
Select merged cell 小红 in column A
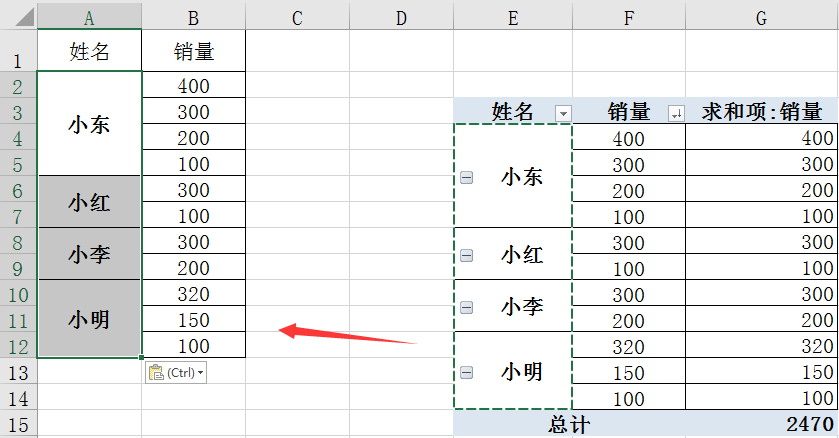(89, 202)
